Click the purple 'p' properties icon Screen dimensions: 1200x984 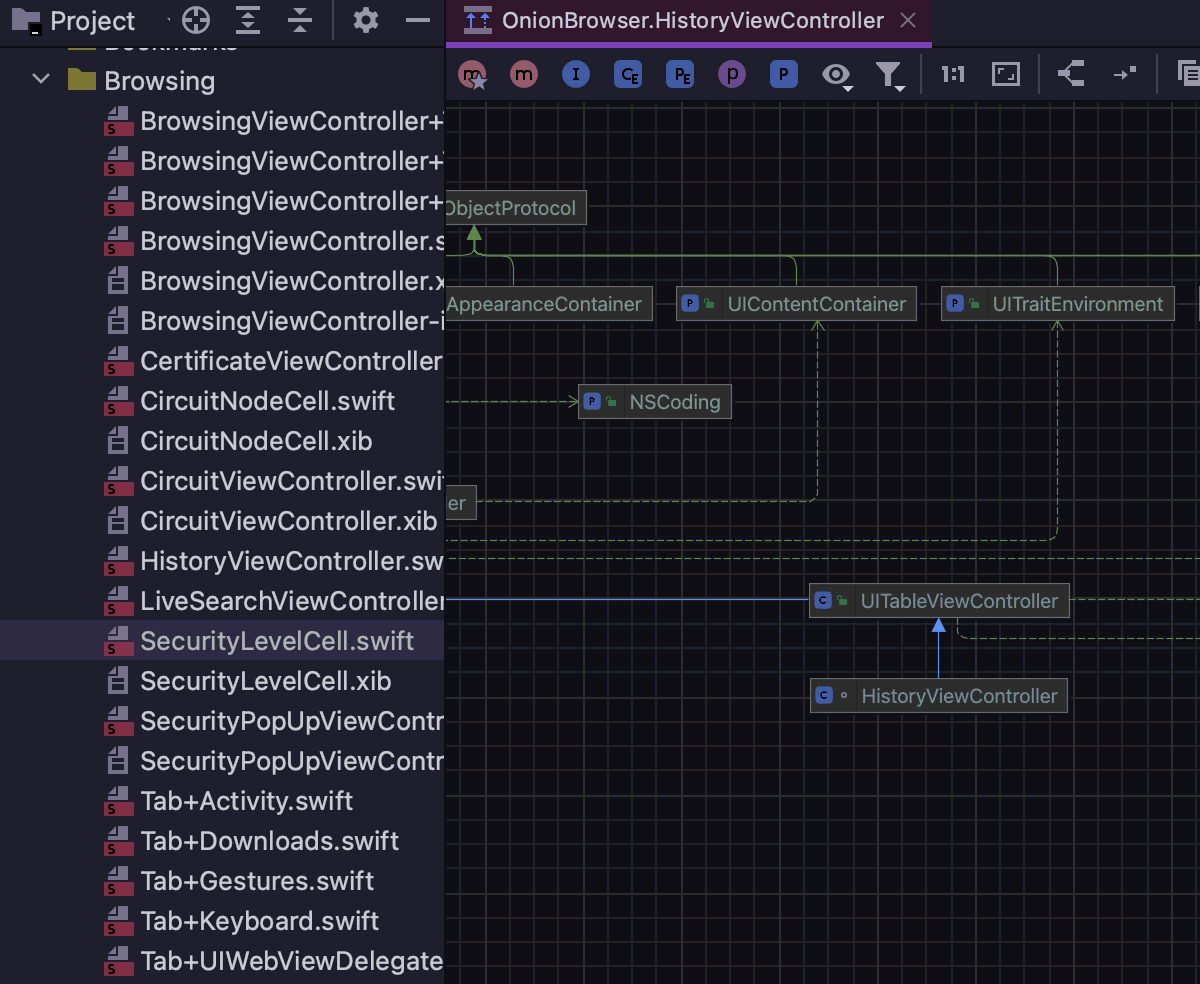click(x=732, y=75)
